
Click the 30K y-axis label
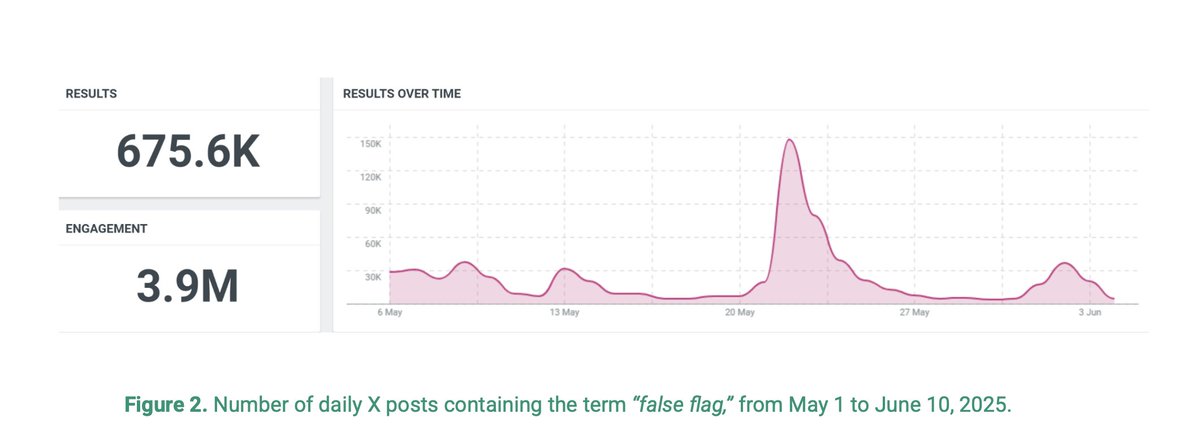point(372,276)
